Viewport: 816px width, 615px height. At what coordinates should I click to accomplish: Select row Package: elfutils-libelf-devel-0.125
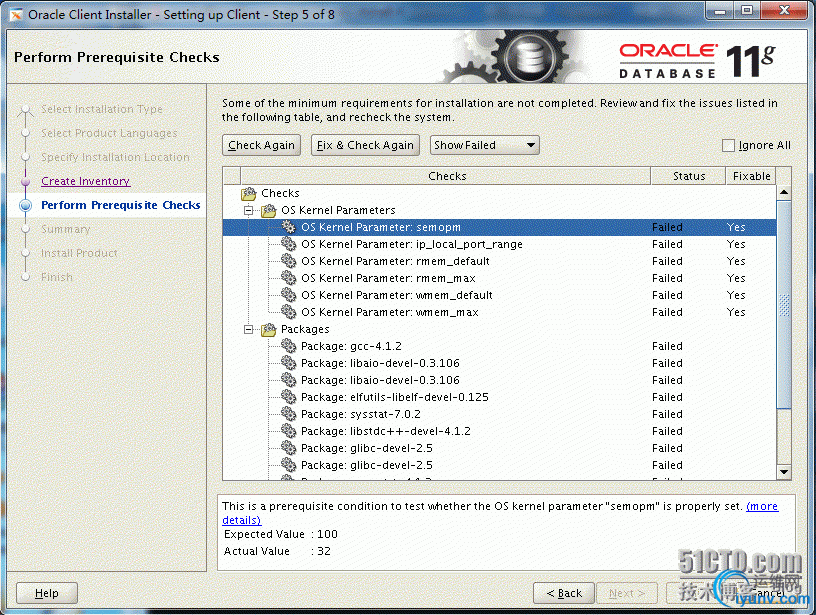click(500, 397)
